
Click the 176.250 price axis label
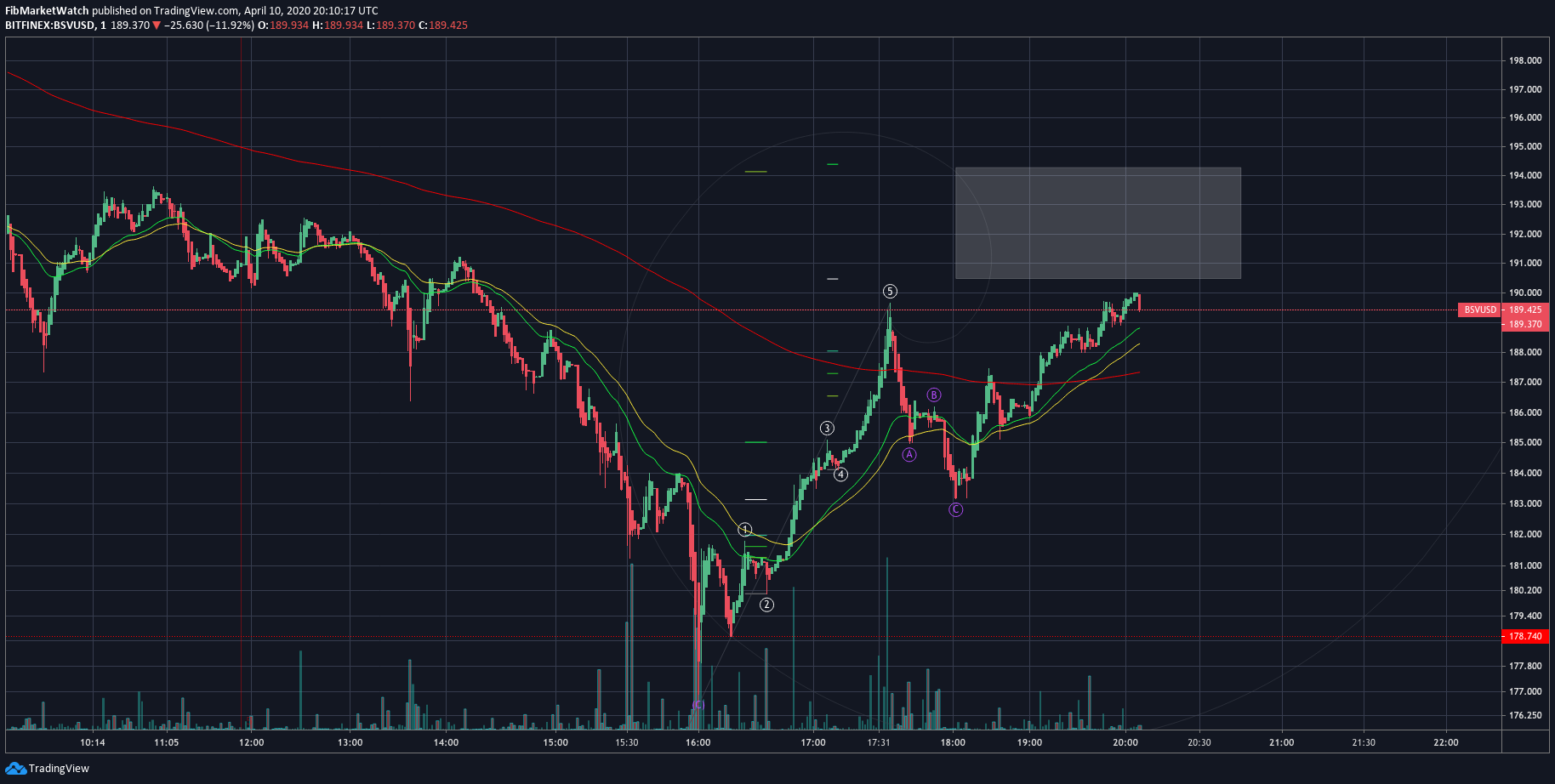pos(1525,715)
